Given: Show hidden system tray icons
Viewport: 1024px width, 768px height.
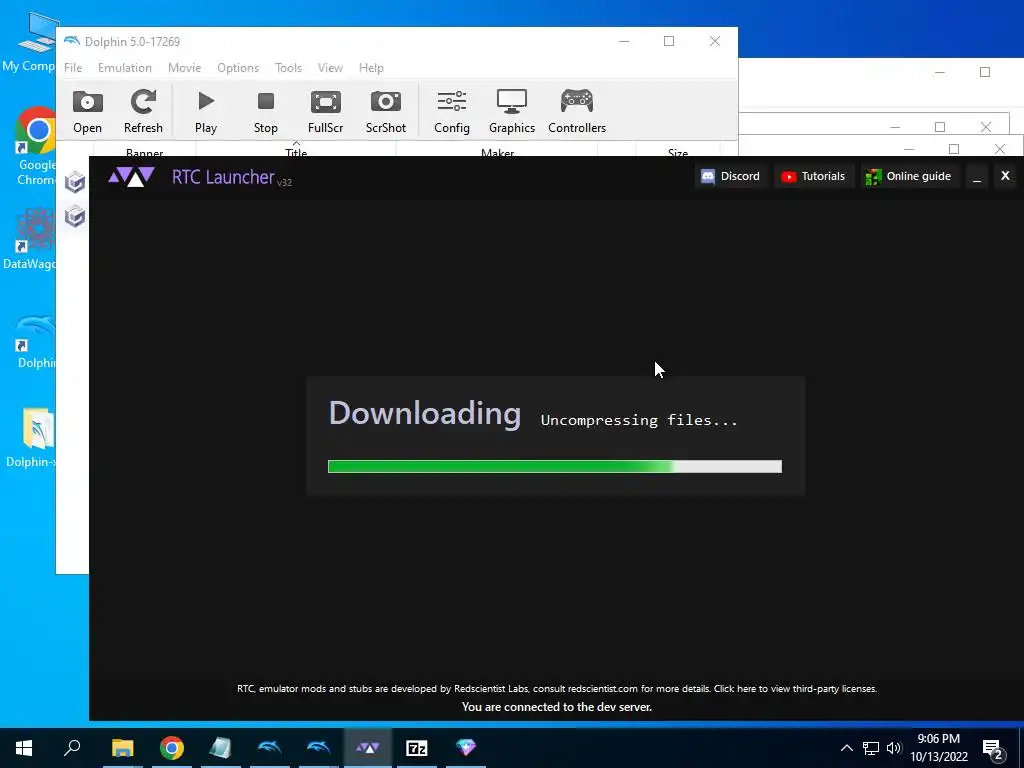Looking at the screenshot, I should (846, 748).
